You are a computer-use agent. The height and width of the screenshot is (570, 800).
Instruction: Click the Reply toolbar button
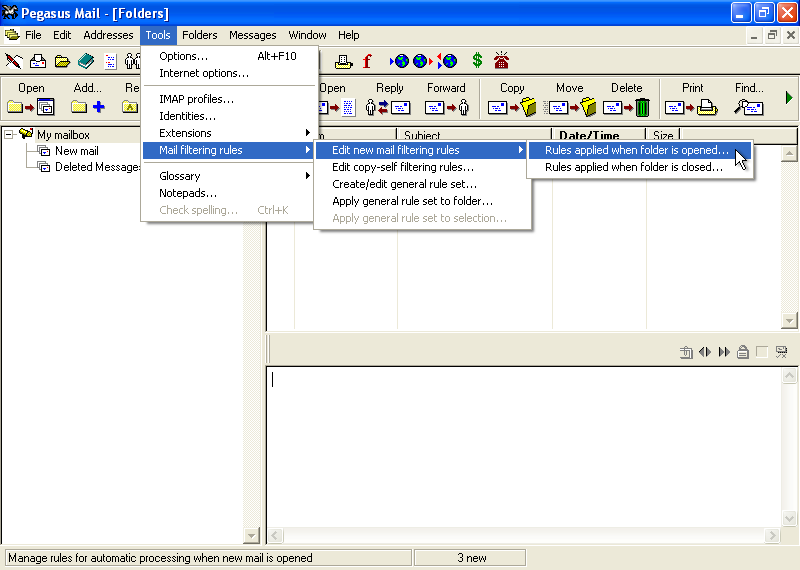click(x=389, y=98)
